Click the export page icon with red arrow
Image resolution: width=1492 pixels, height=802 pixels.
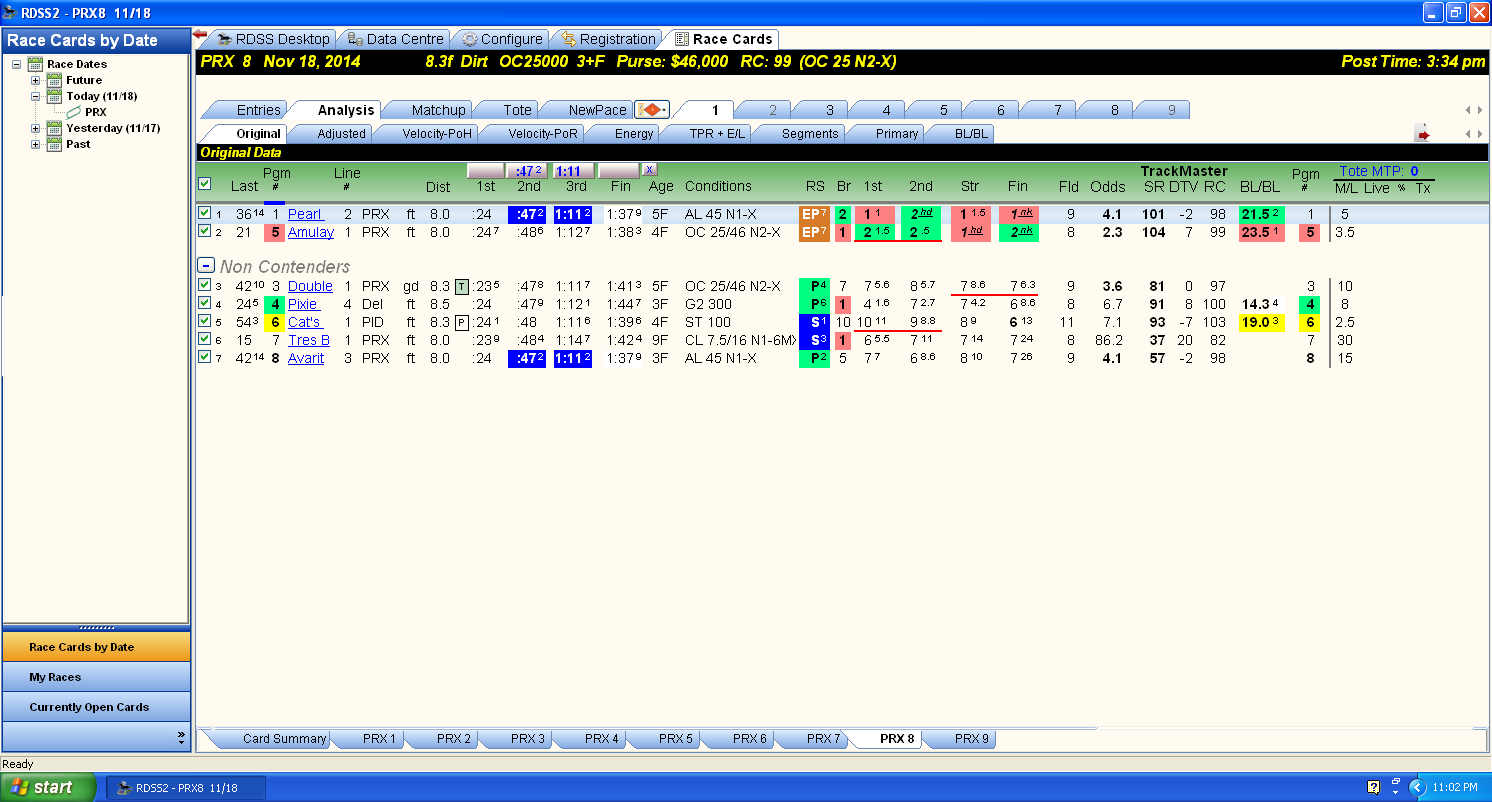(x=1422, y=134)
